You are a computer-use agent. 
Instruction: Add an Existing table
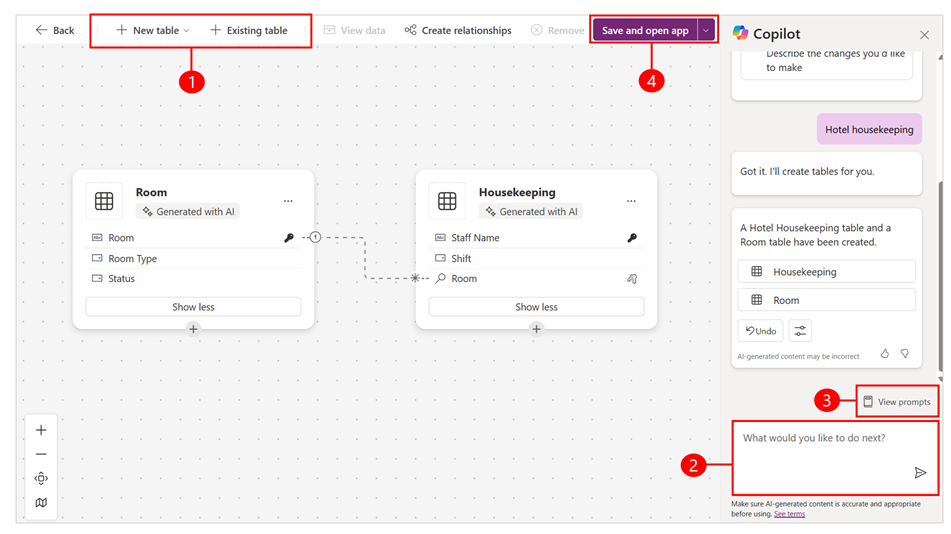click(249, 30)
